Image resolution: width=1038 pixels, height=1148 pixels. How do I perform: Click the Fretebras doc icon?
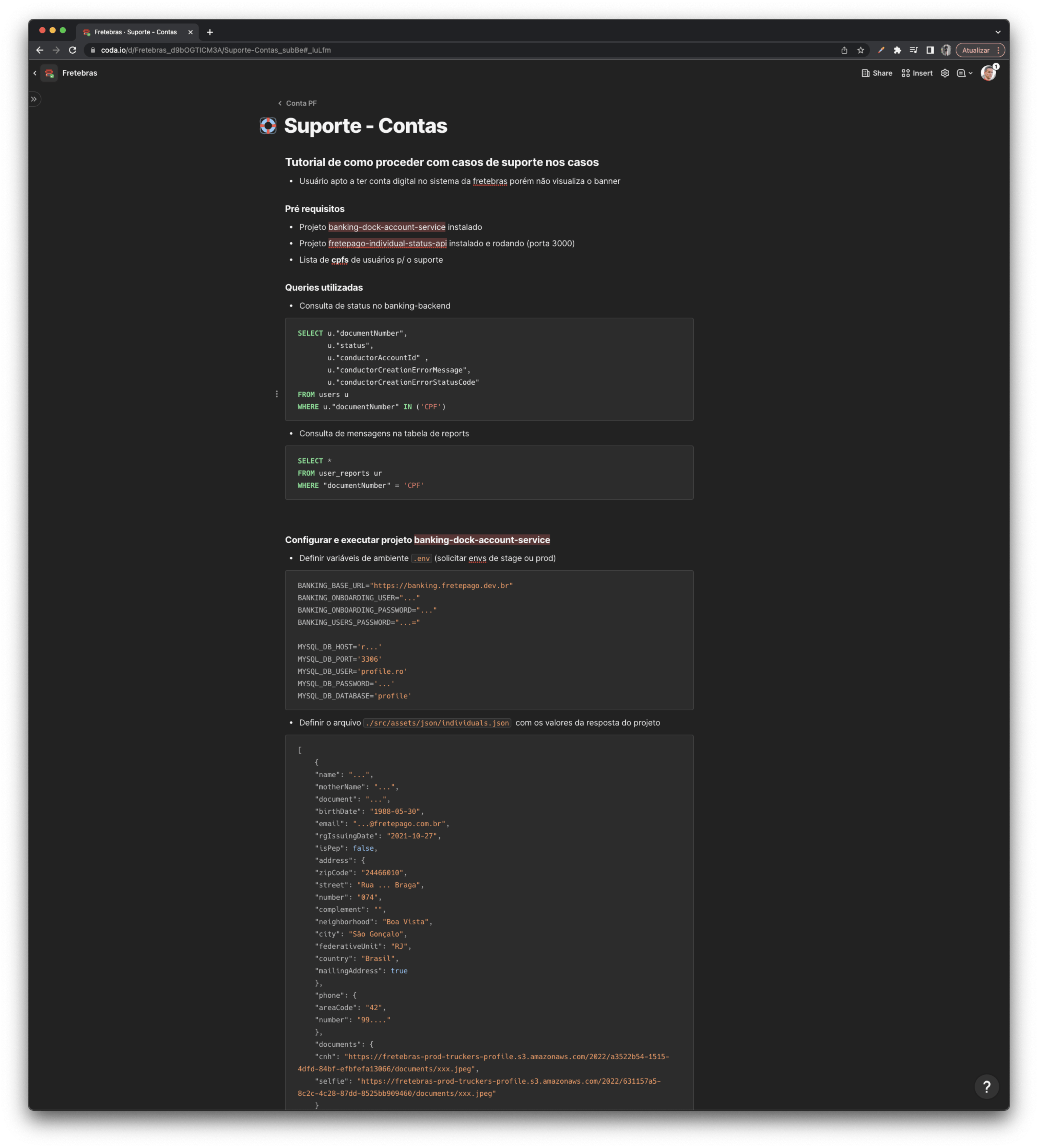click(50, 73)
